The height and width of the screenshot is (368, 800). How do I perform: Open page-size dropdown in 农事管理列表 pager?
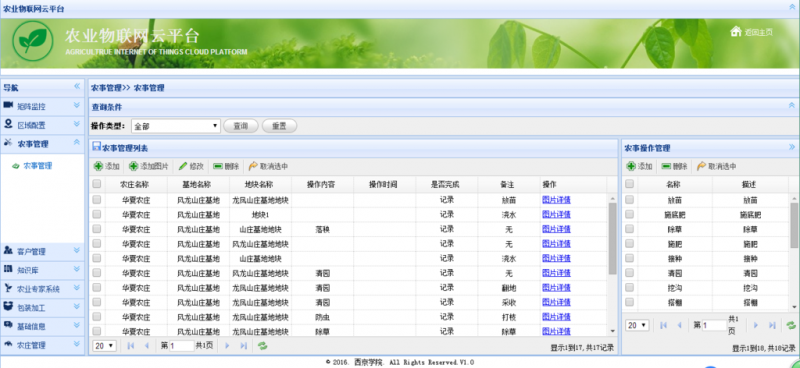(105, 346)
